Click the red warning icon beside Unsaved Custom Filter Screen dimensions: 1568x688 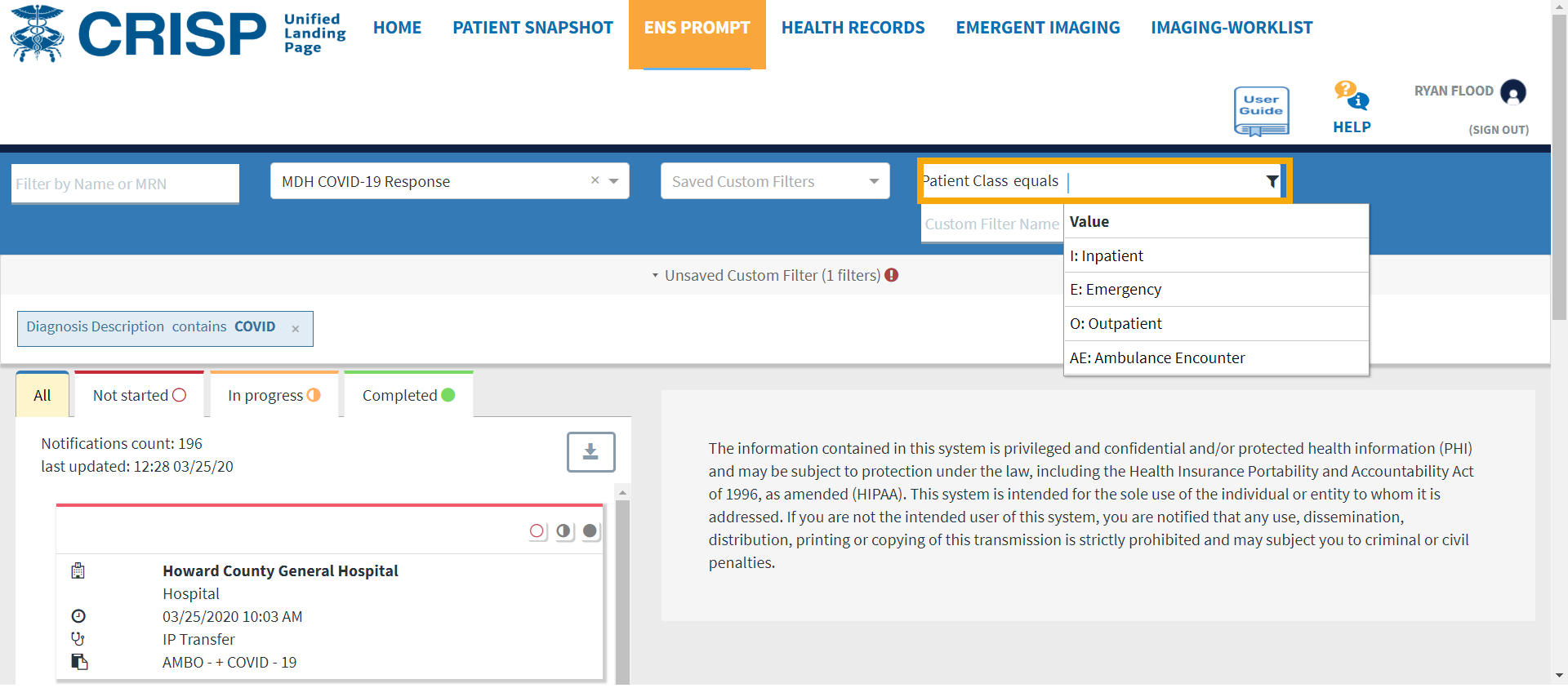[891, 275]
